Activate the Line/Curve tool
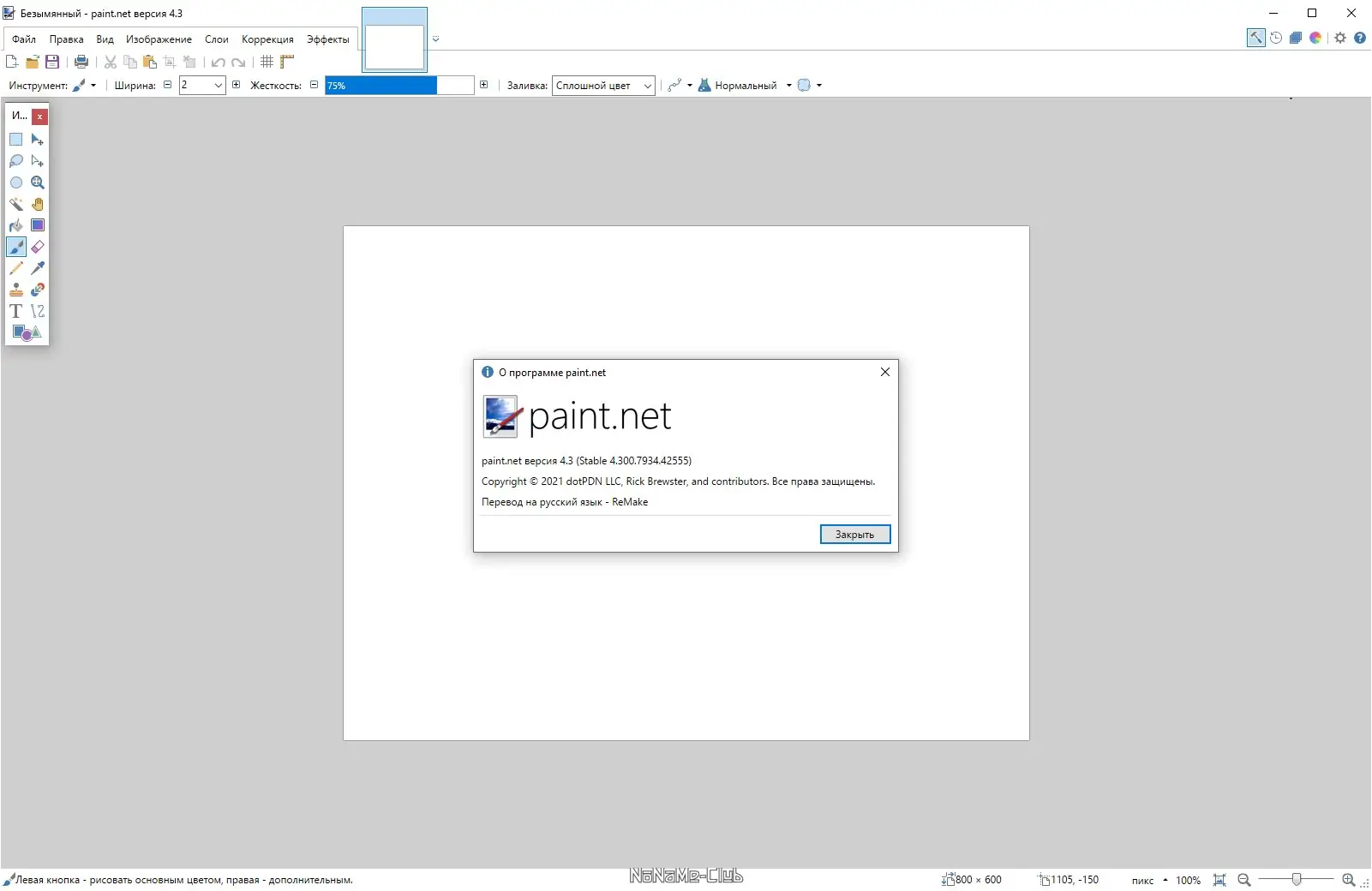 [38, 311]
